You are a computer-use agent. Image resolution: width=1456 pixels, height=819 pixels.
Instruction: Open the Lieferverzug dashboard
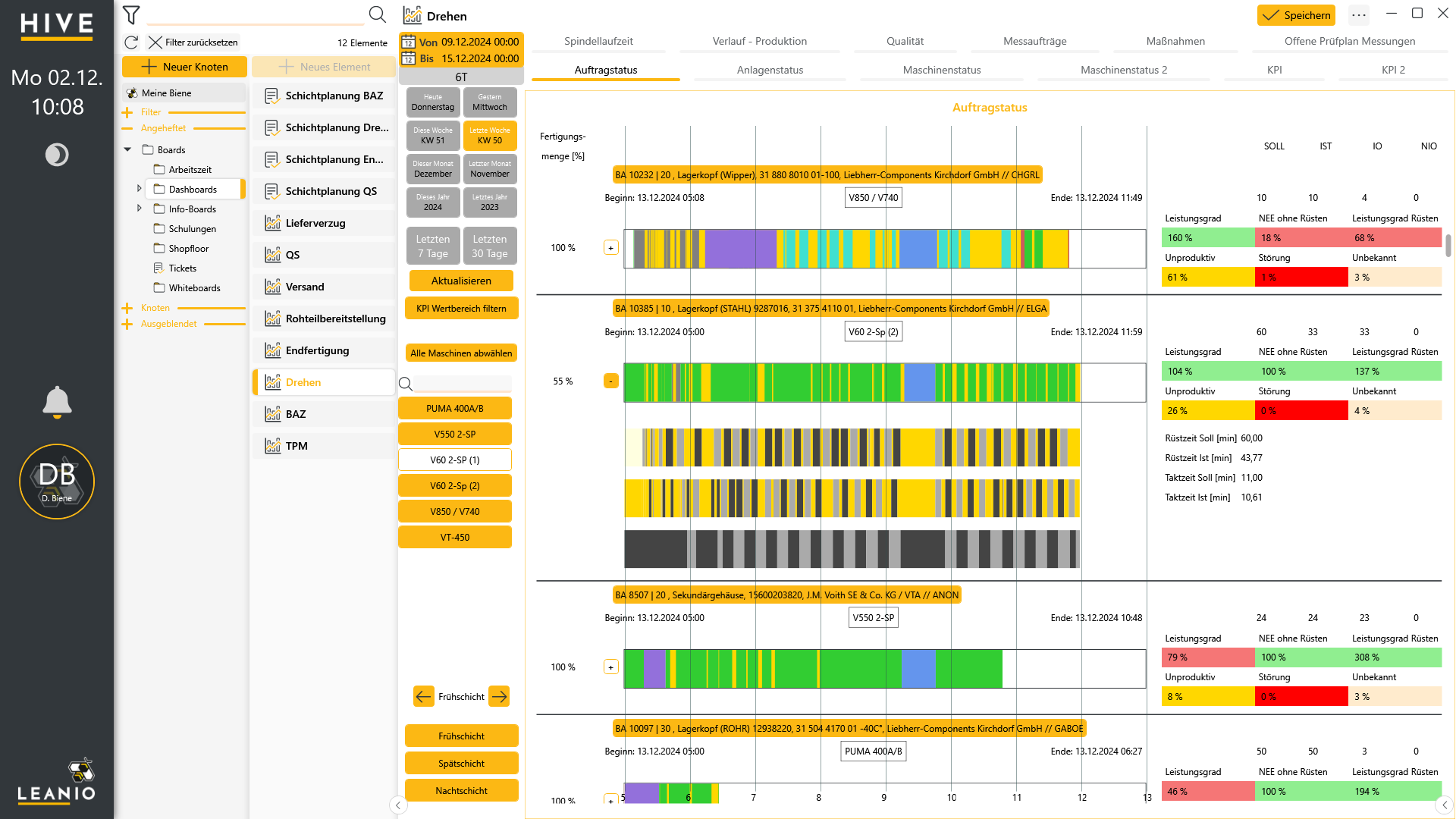point(324,223)
